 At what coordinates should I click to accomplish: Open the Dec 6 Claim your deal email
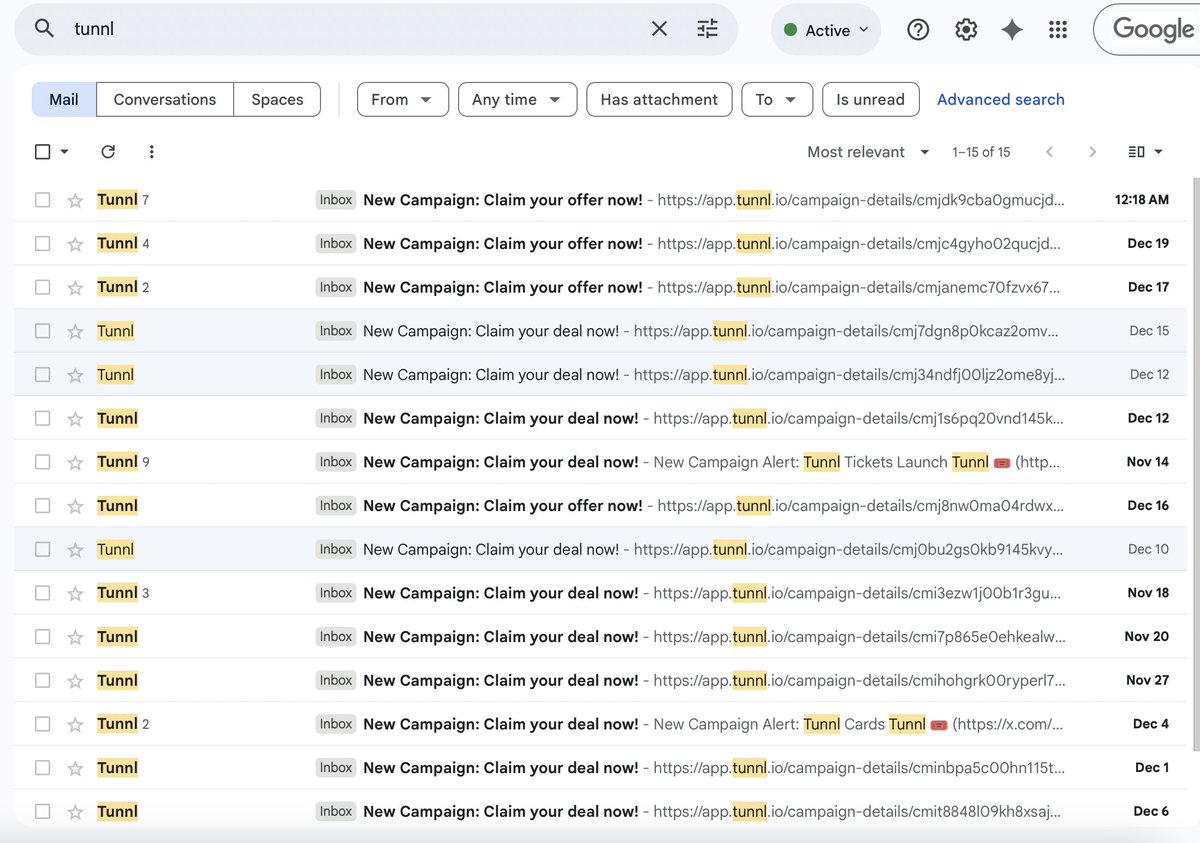600,811
